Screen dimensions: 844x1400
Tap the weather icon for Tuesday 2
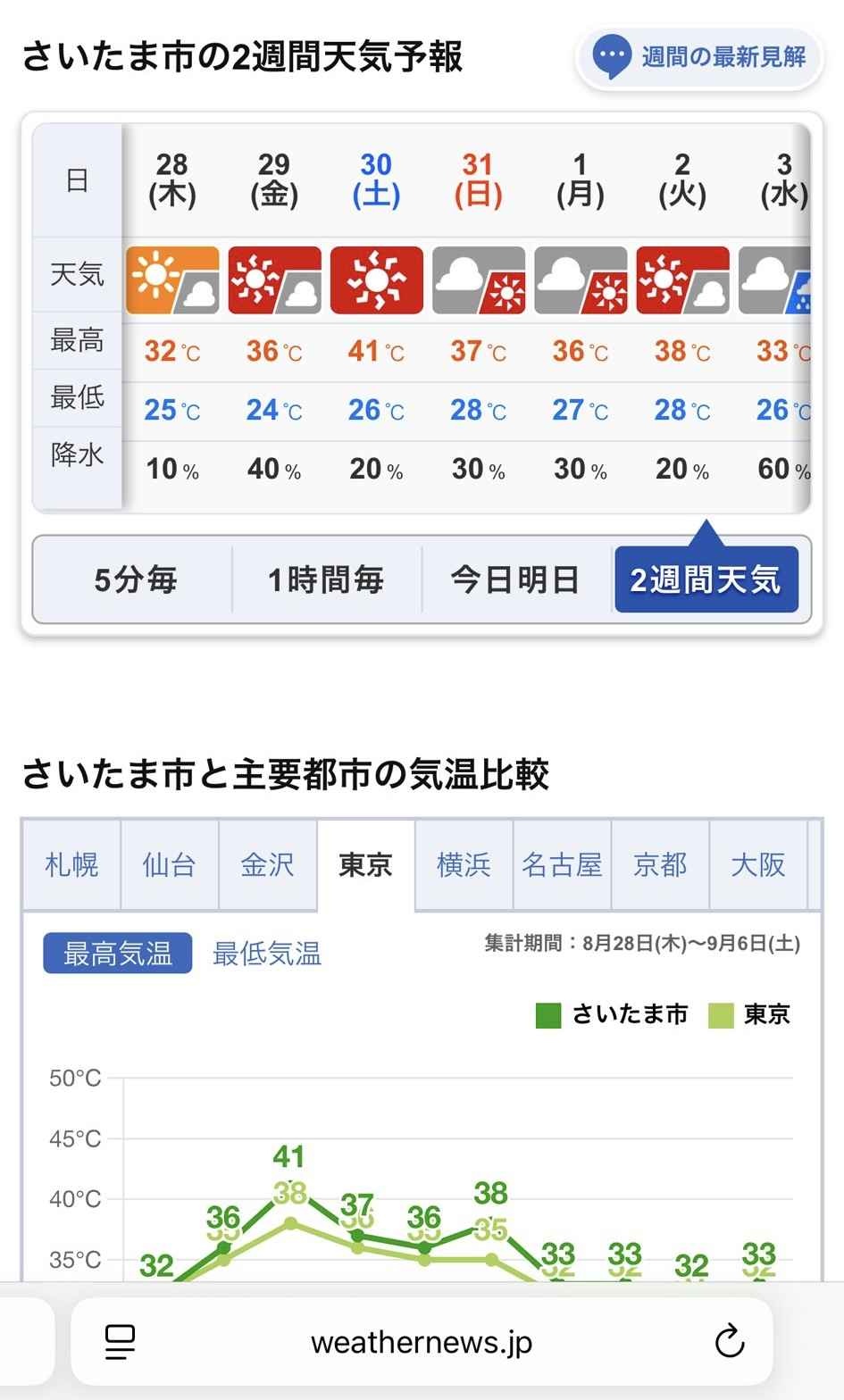pos(682,280)
